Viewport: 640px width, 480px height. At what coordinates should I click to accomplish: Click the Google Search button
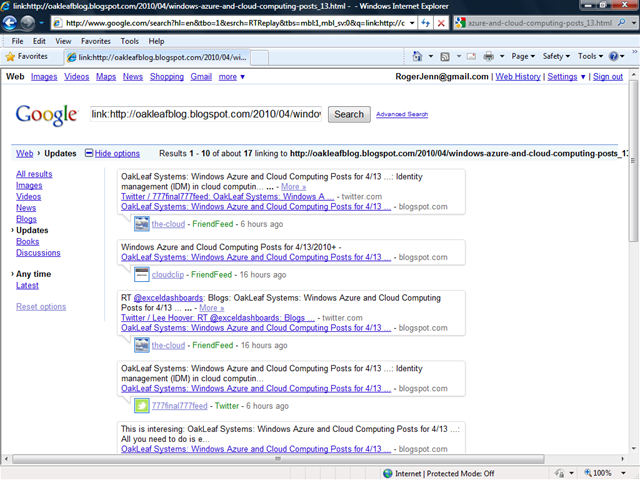349,114
